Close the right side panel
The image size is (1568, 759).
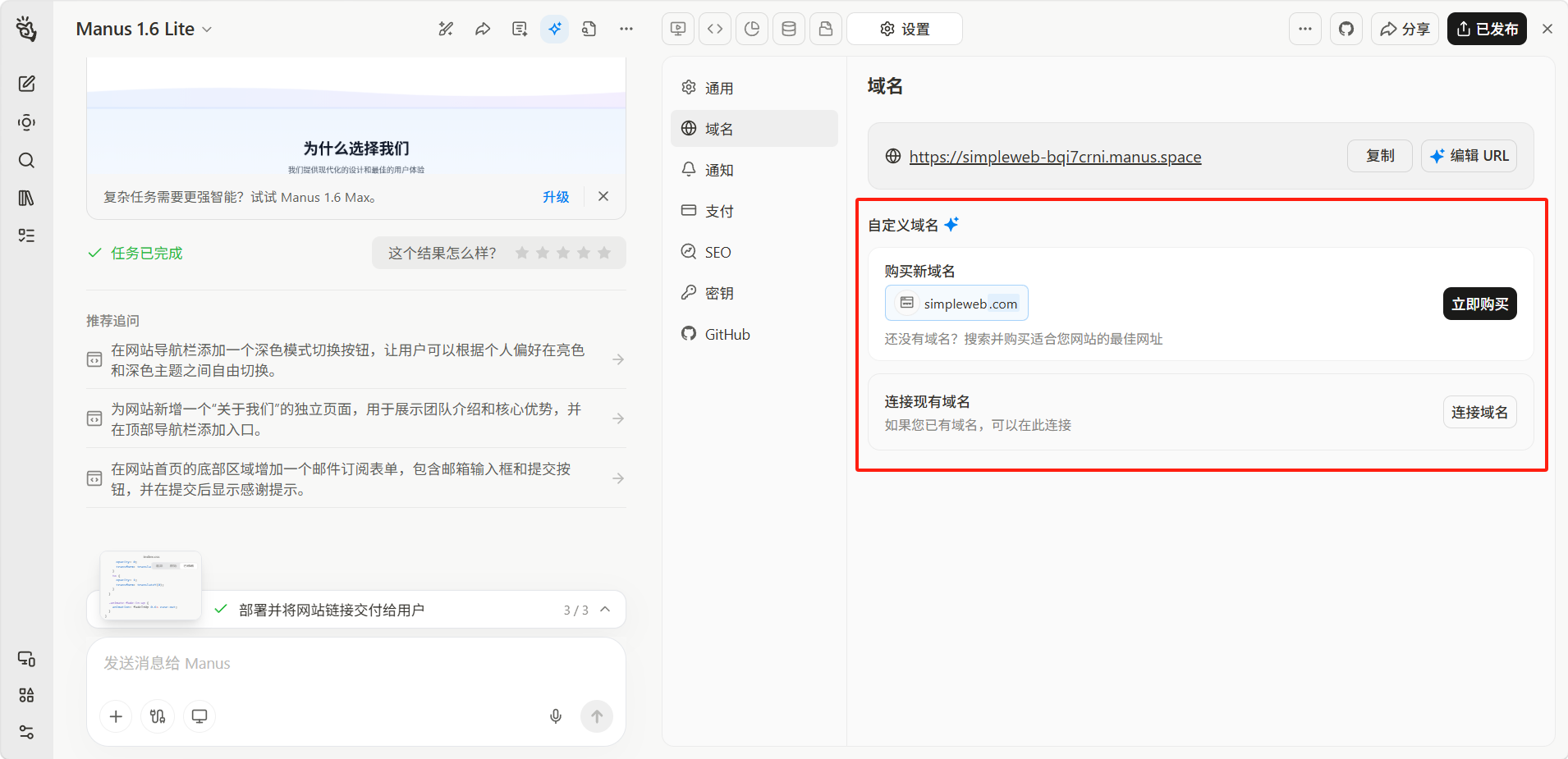point(1547,29)
